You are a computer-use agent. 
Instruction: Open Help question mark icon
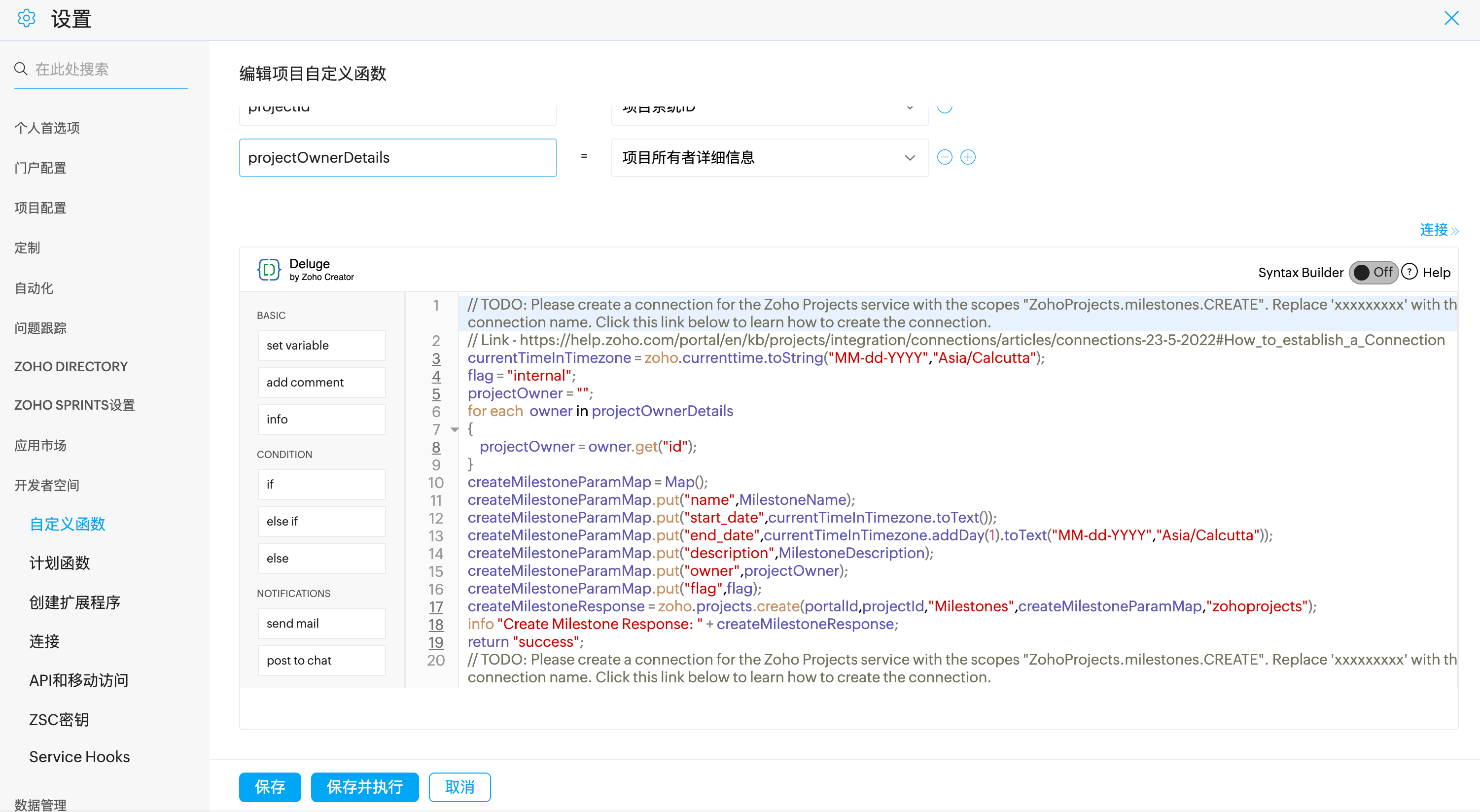pyautogui.click(x=1409, y=272)
